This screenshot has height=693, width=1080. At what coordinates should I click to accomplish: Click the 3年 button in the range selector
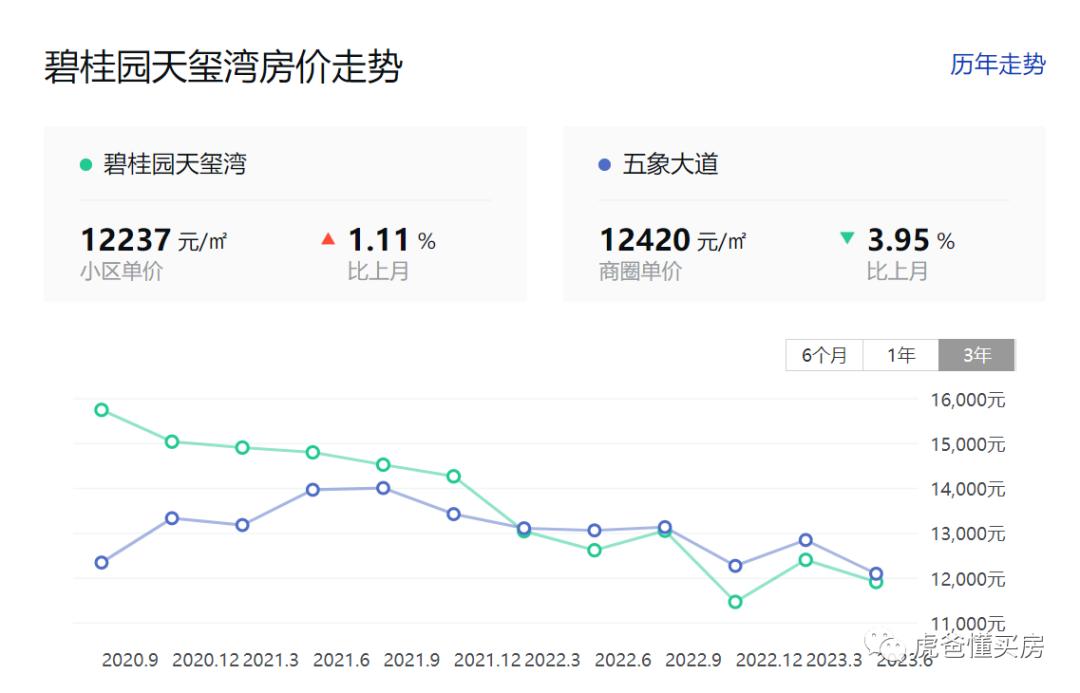(x=976, y=354)
